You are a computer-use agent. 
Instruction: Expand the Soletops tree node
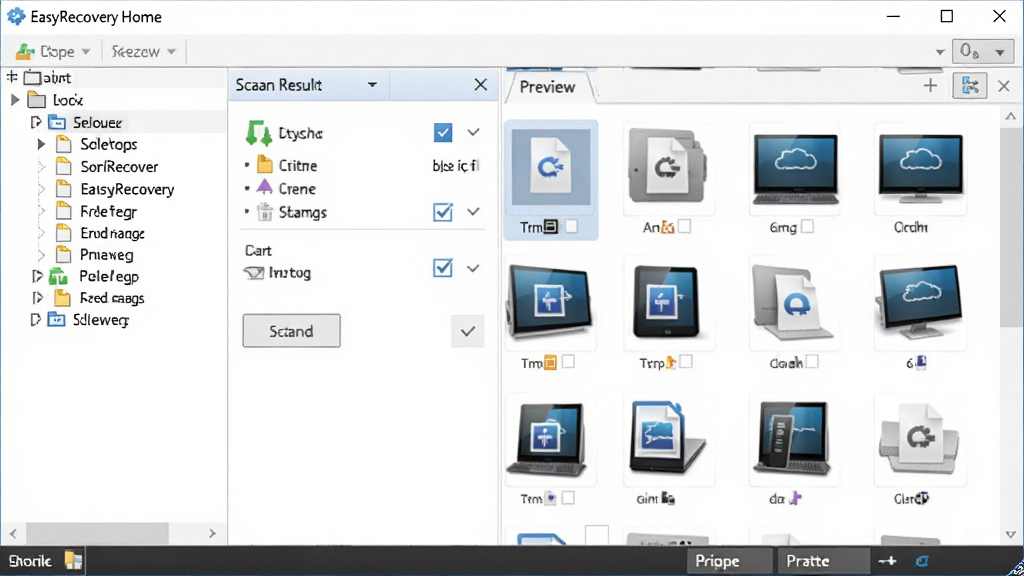click(41, 144)
